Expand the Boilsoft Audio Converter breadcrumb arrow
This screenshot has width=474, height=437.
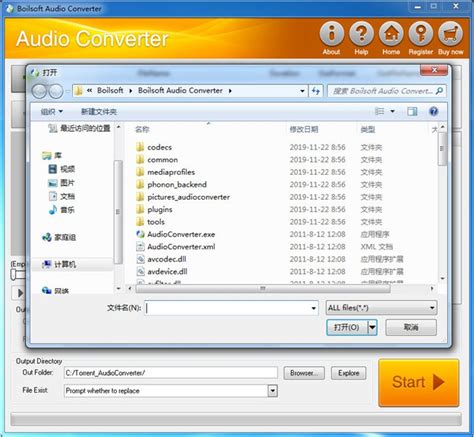[x=230, y=91]
